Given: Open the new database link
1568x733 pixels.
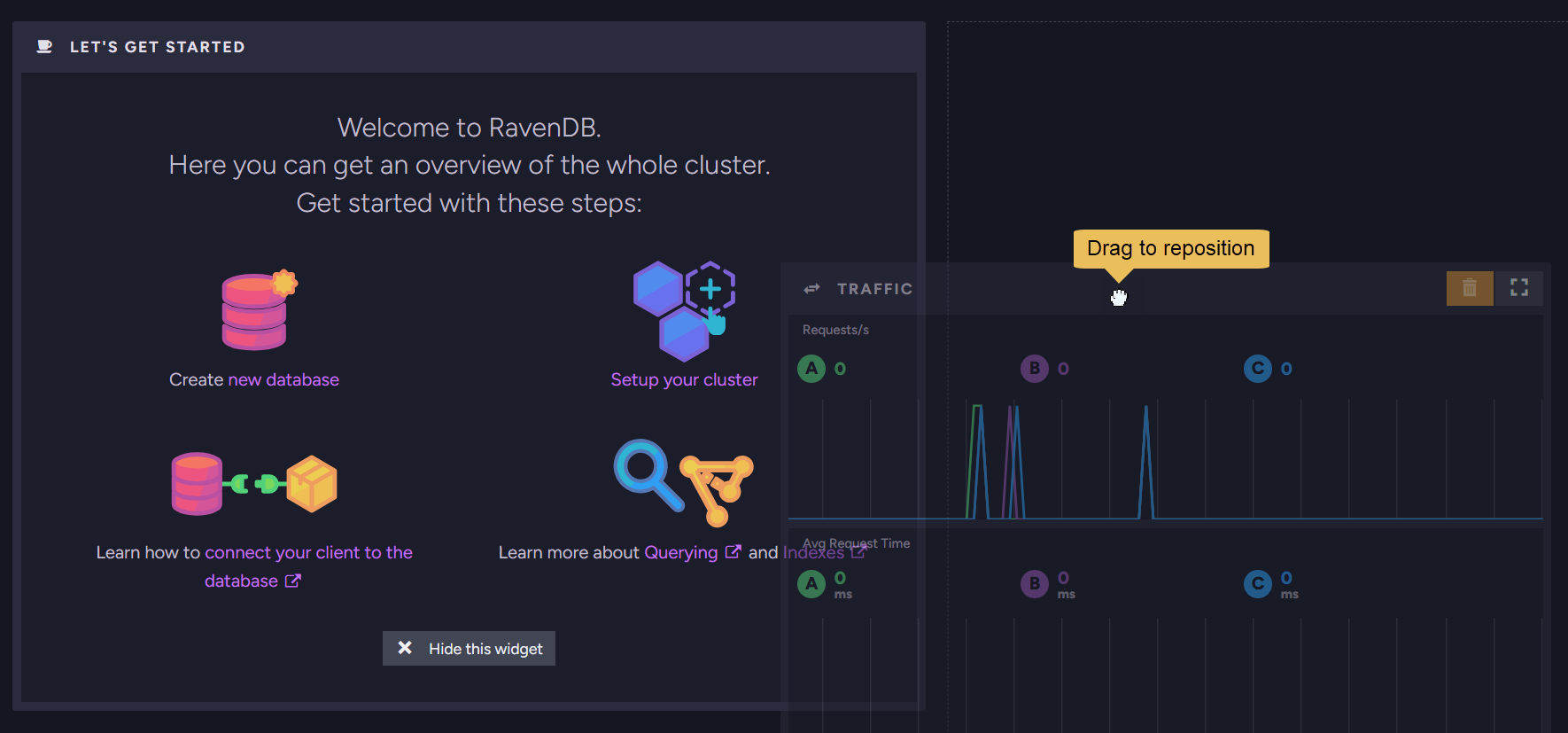Looking at the screenshot, I should point(283,379).
